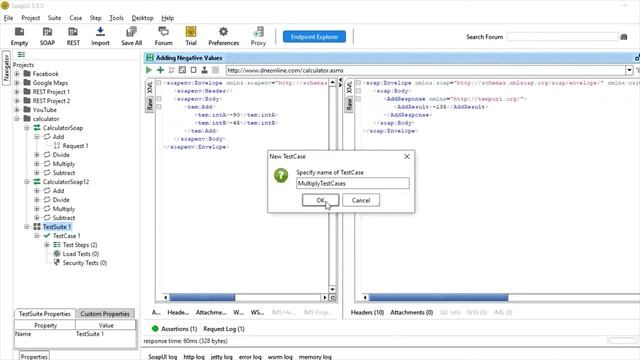640x360 pixels.
Task: Switch to Custom Properties tab
Action: point(105,313)
